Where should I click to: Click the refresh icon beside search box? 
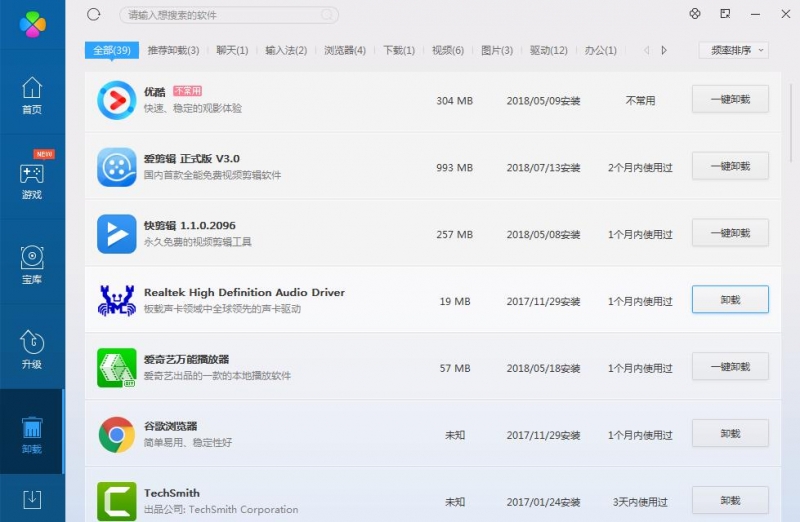[x=93, y=14]
